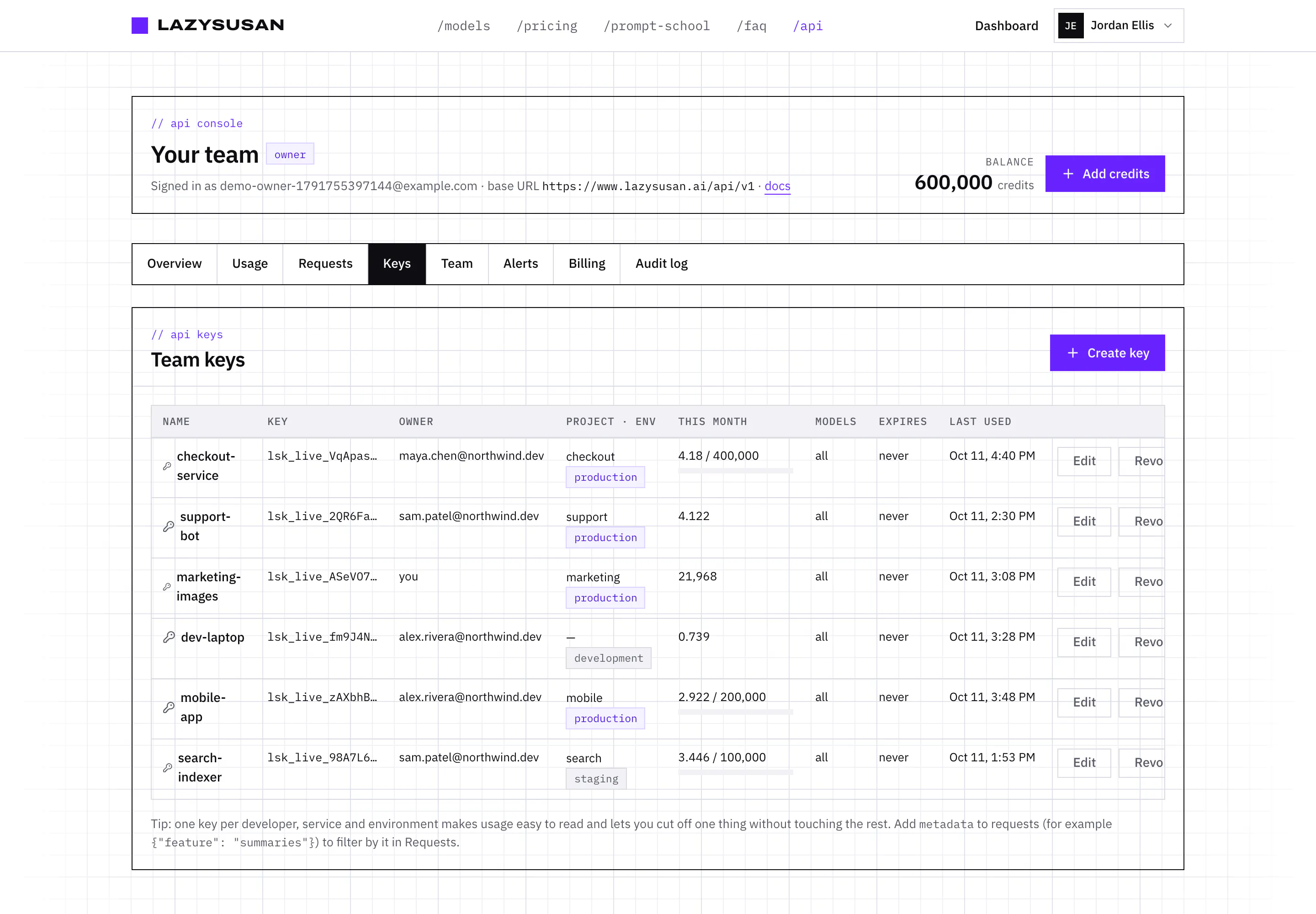Image resolution: width=1316 pixels, height=914 pixels.
Task: Select the Keys tab
Action: coord(397,264)
